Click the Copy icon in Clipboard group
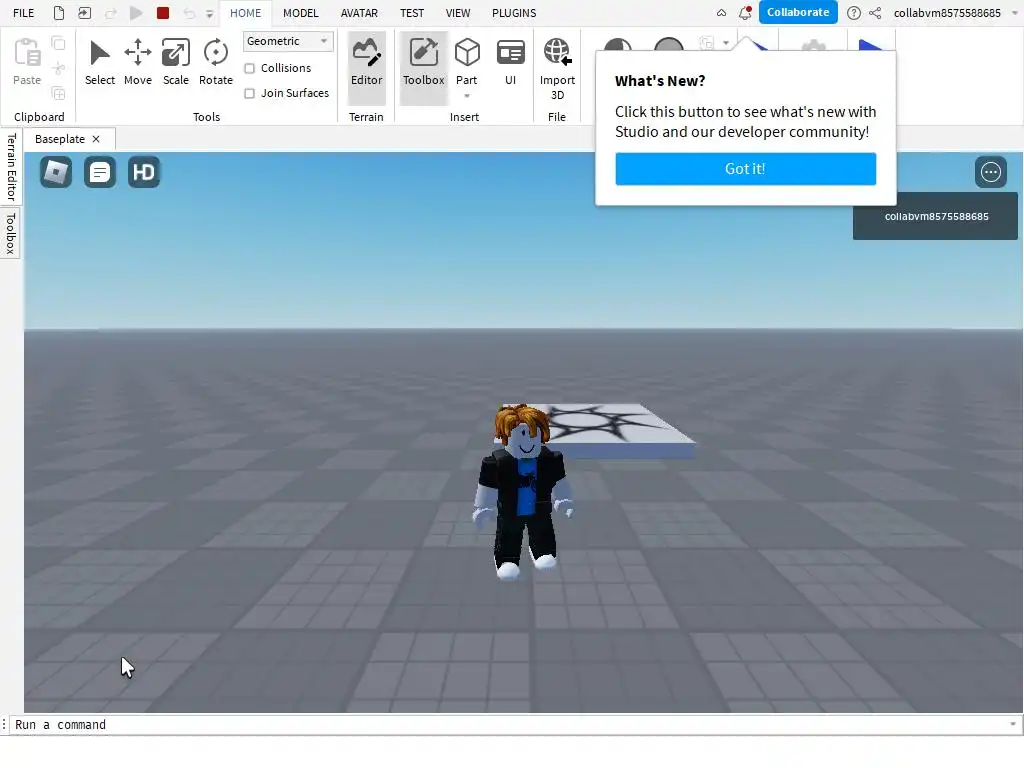The width and height of the screenshot is (1024, 768). coord(58,44)
